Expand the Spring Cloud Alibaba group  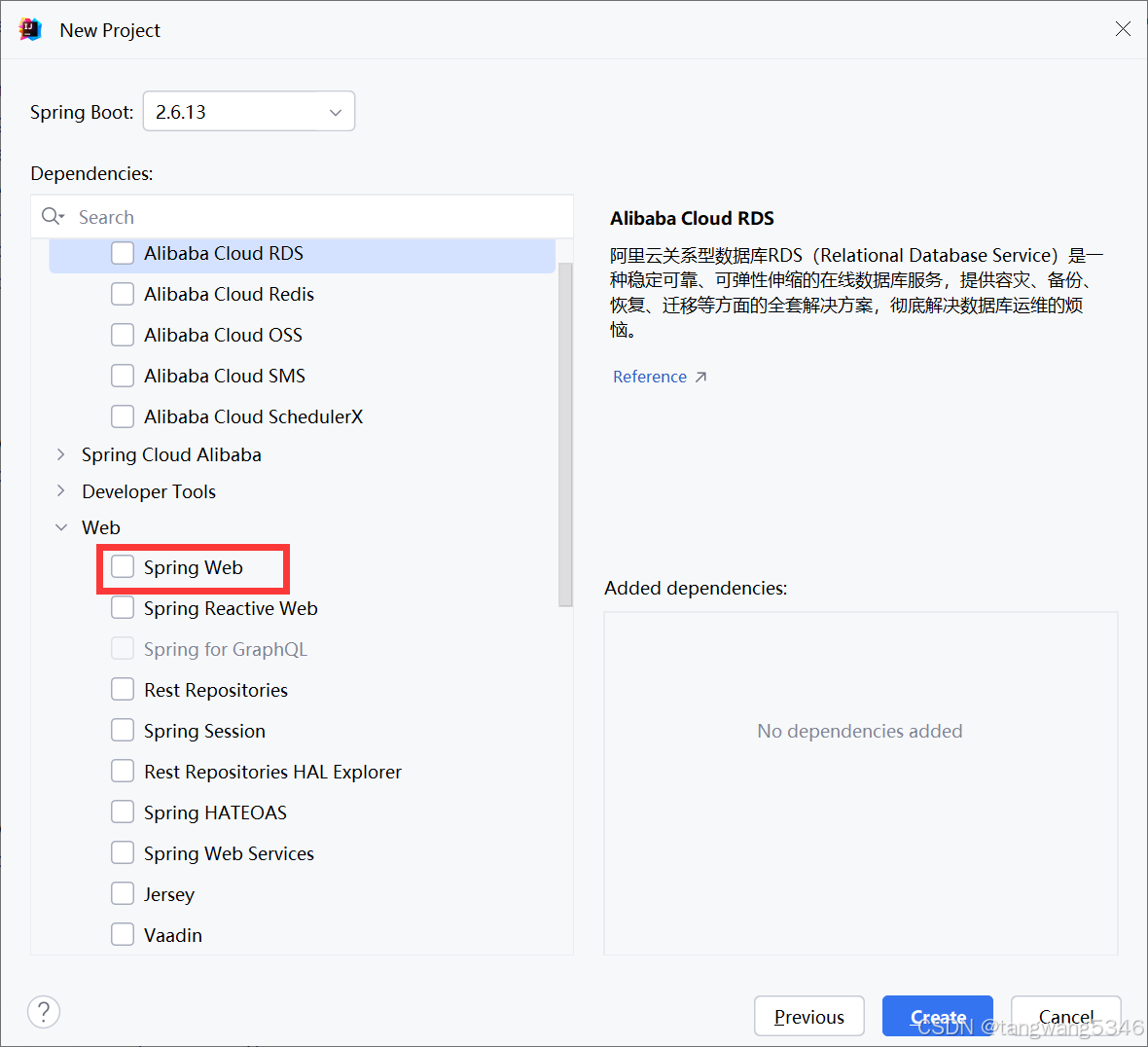60,454
